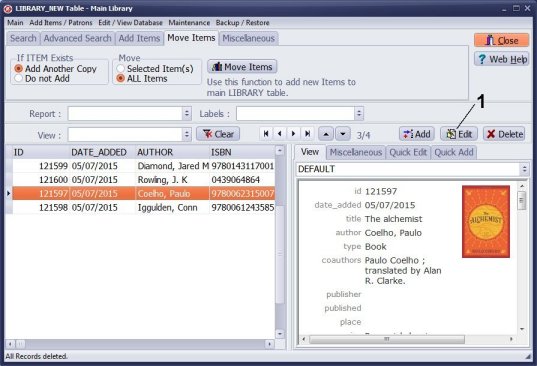537x366 pixels.
Task: Click table horizontal scroll-right arrow
Action: pyautogui.click(x=270, y=344)
